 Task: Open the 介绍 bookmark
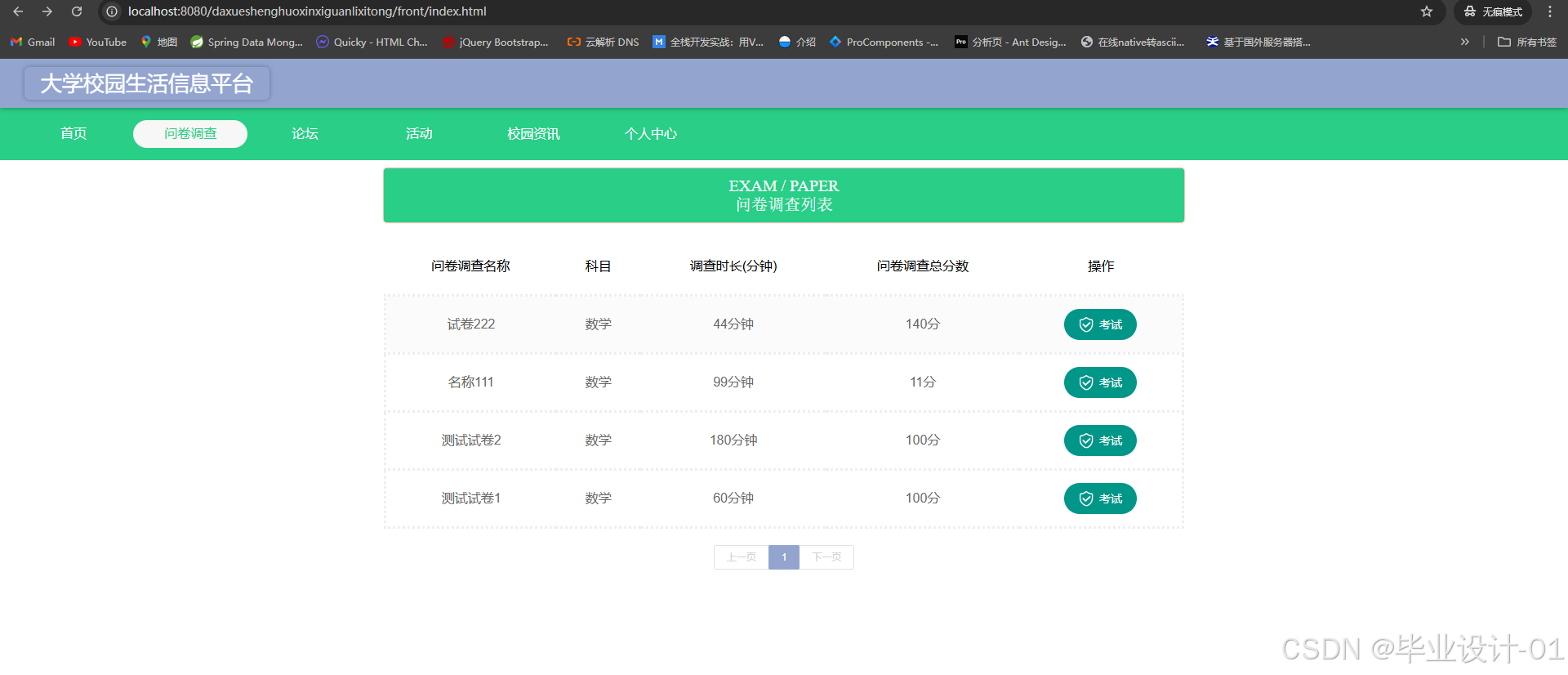point(797,42)
